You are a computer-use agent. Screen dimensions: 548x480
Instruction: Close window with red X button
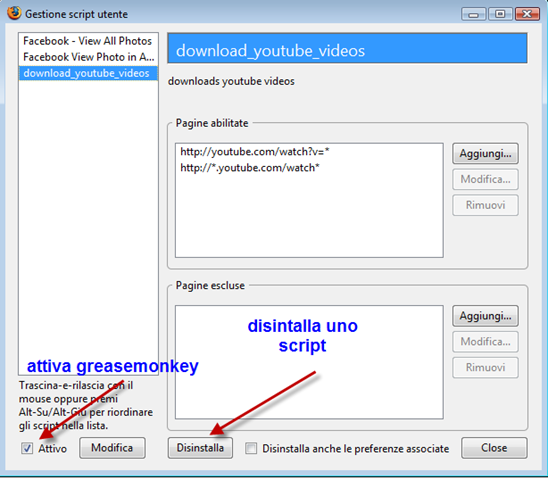click(527, 14)
